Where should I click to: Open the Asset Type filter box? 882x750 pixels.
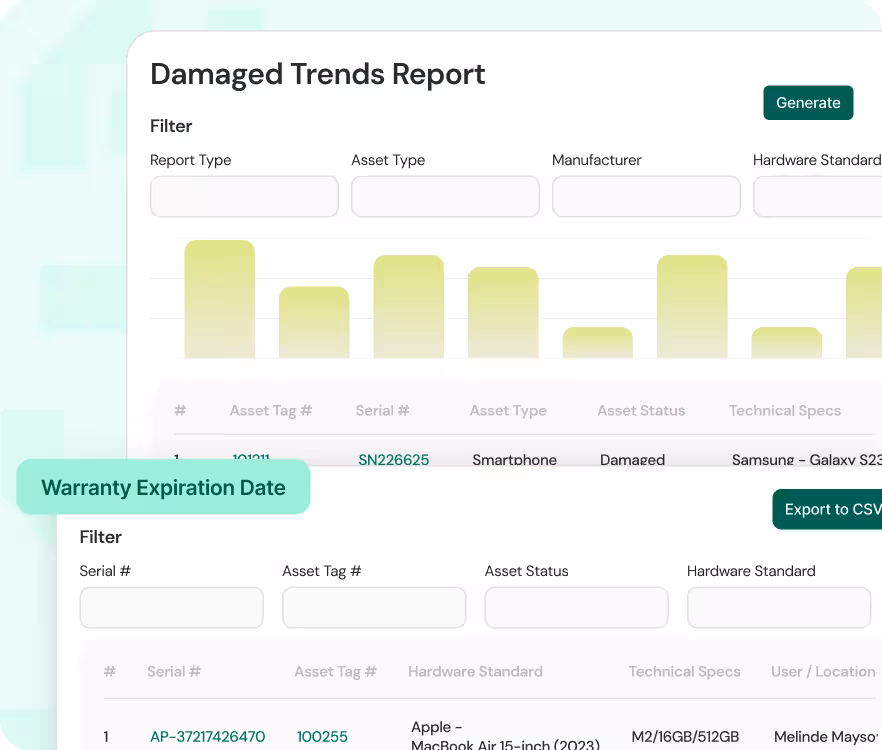pos(445,197)
